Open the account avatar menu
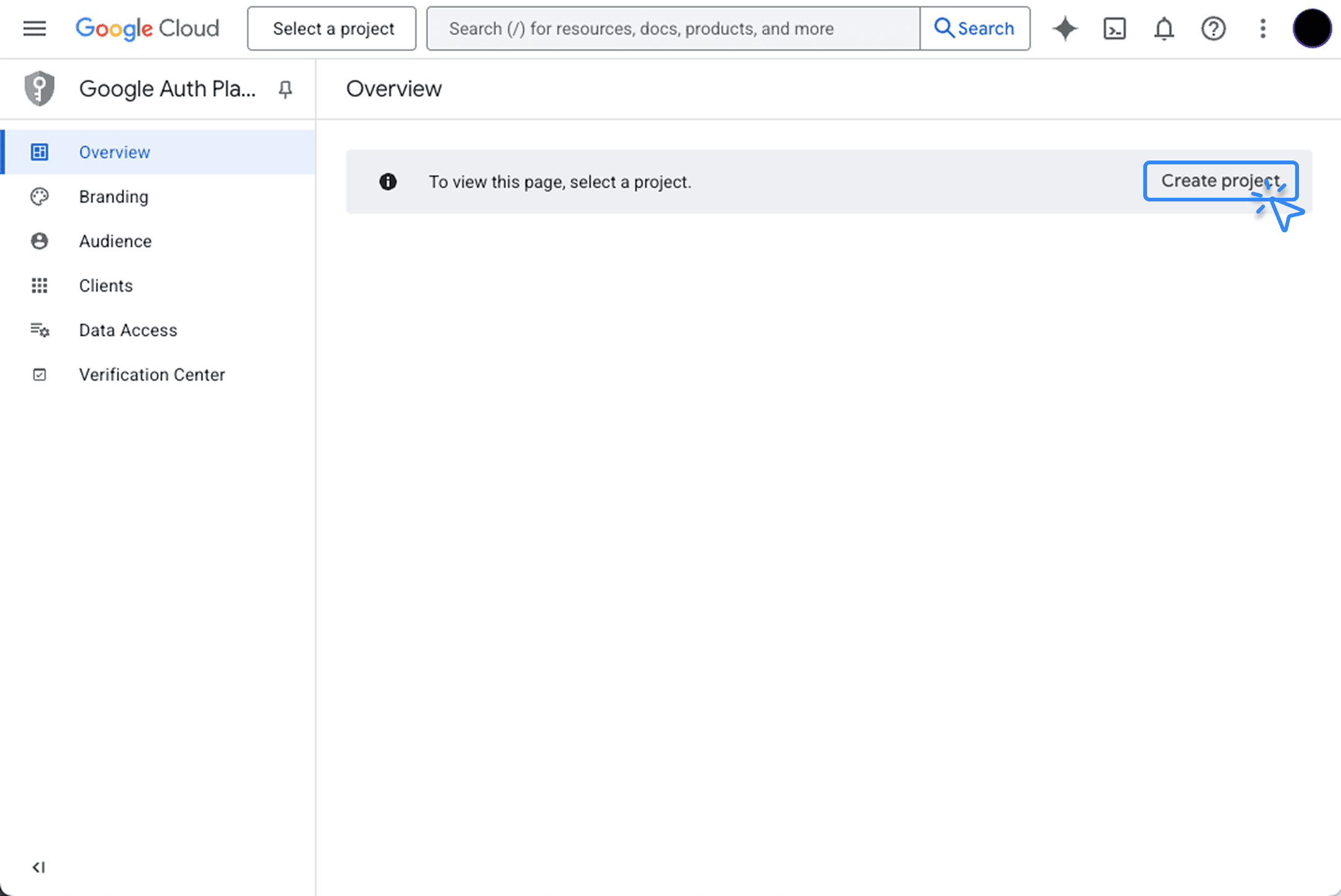This screenshot has width=1341, height=896. 1311,28
